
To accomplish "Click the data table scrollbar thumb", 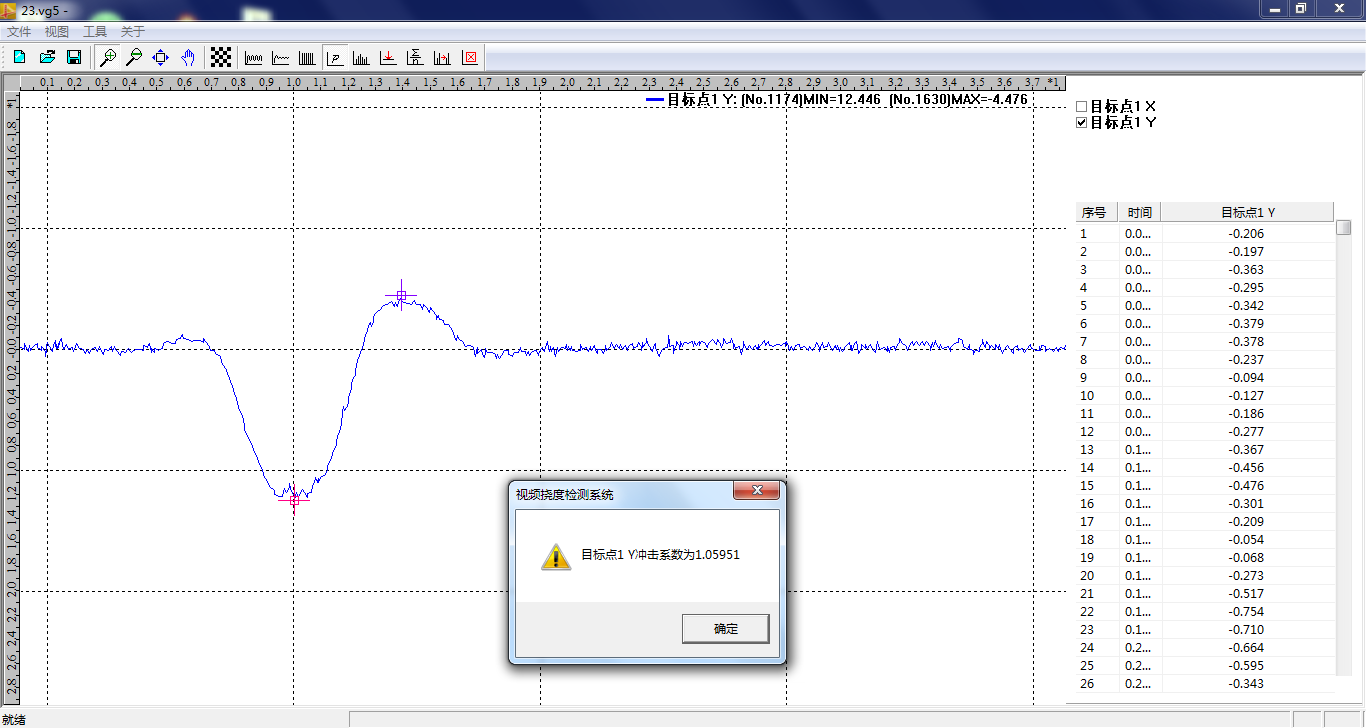I will pyautogui.click(x=1344, y=227).
